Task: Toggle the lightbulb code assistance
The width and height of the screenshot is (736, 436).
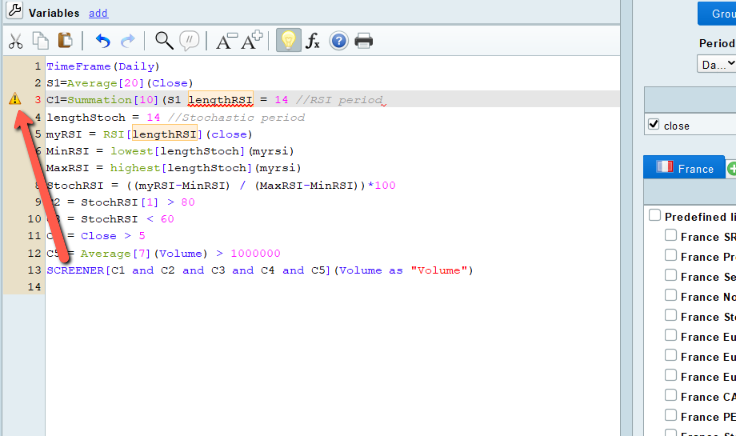Action: 288,40
